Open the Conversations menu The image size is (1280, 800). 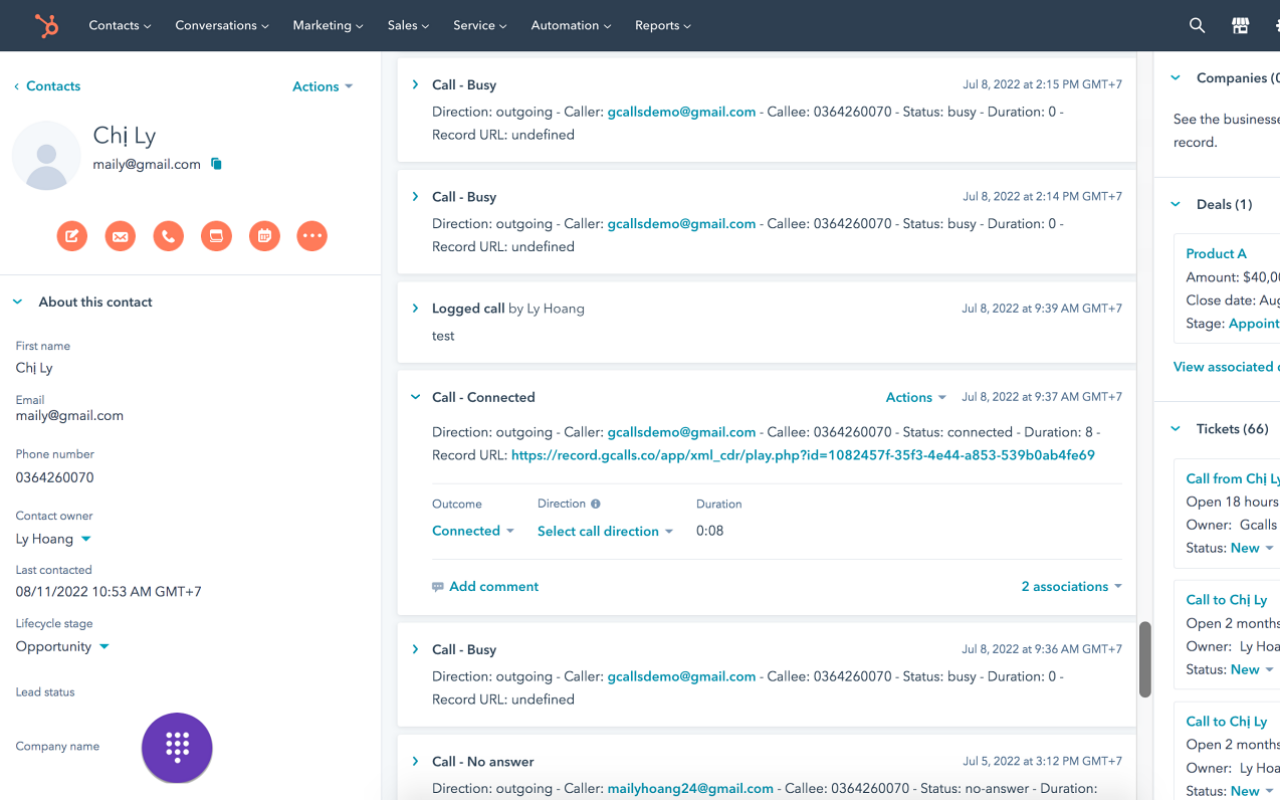(x=222, y=26)
